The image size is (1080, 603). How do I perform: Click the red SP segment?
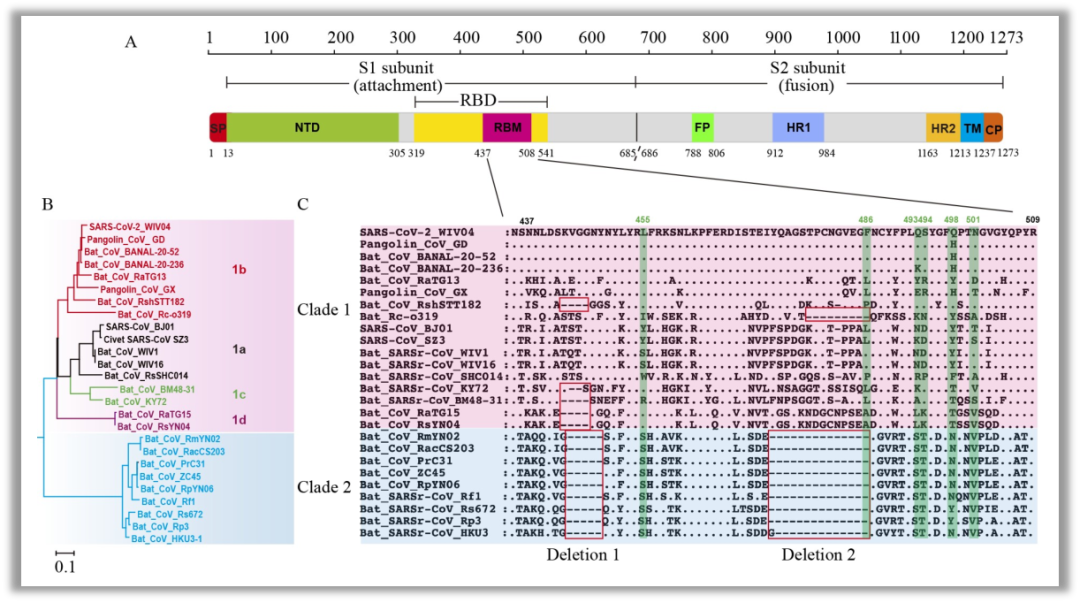(x=217, y=128)
